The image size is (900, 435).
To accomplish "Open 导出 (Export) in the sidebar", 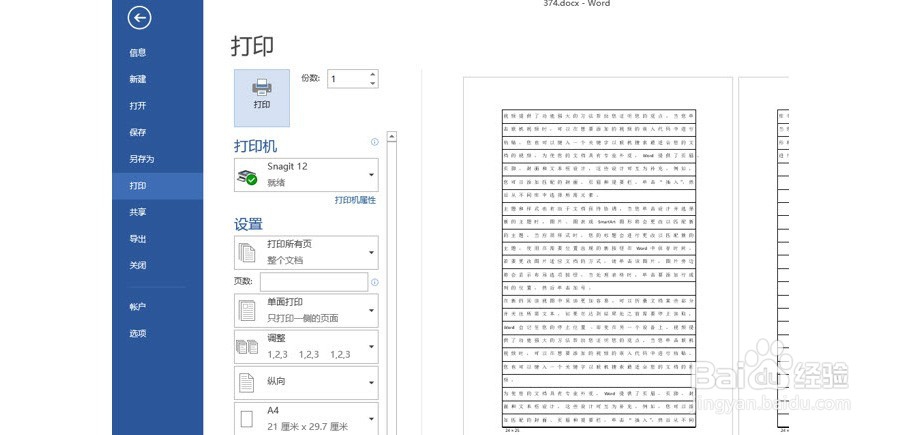I will click(x=138, y=239).
